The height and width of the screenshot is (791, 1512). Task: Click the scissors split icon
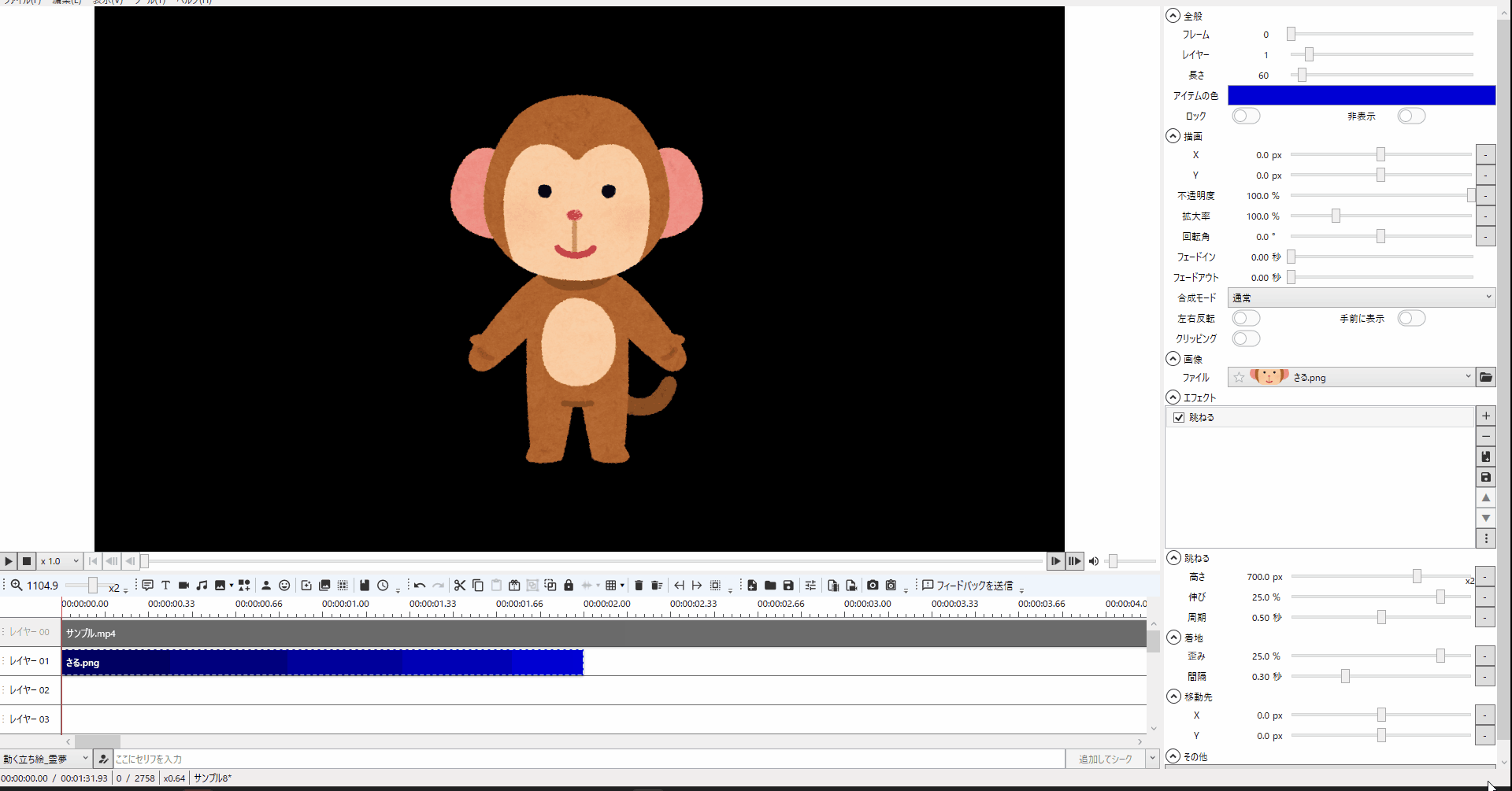point(460,585)
